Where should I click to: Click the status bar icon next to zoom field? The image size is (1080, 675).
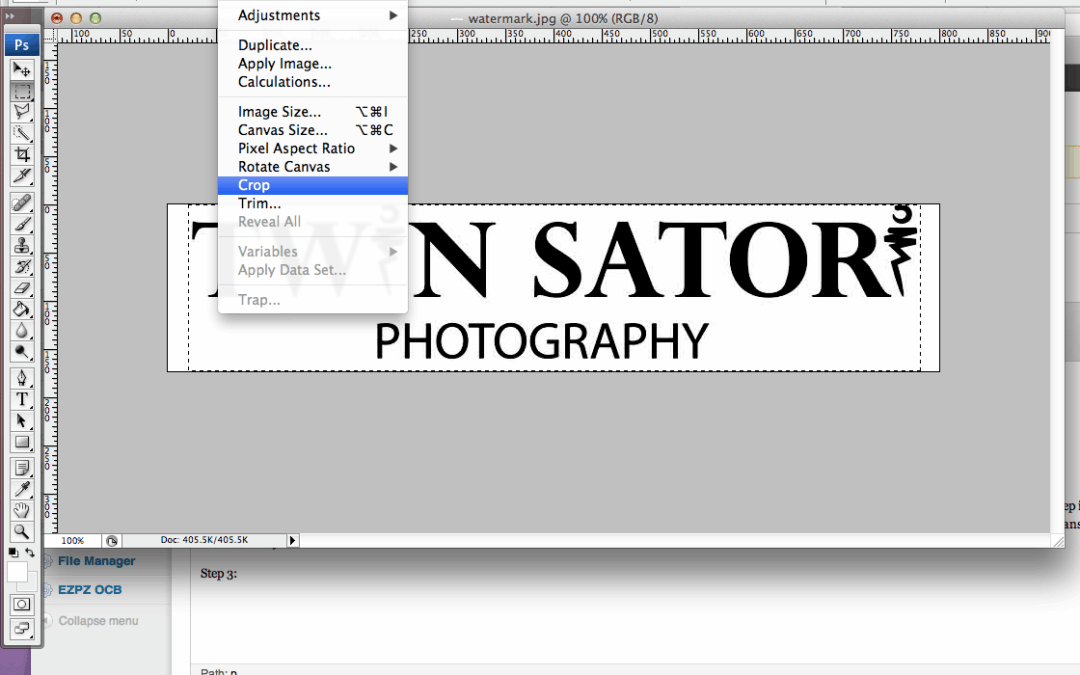[112, 541]
